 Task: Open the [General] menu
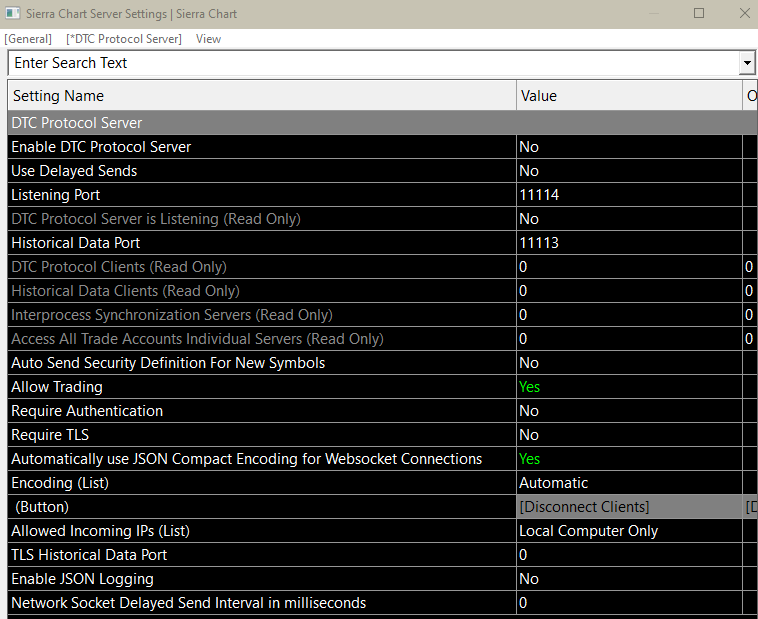(x=28, y=39)
